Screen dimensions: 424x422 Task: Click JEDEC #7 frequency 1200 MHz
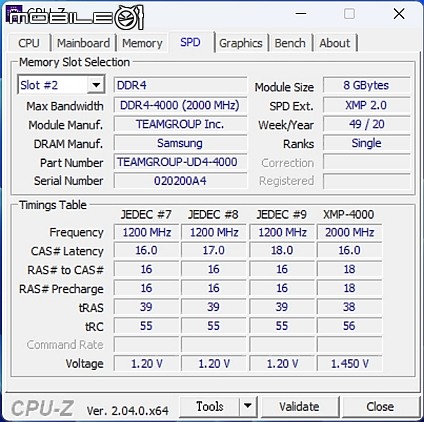click(147, 232)
